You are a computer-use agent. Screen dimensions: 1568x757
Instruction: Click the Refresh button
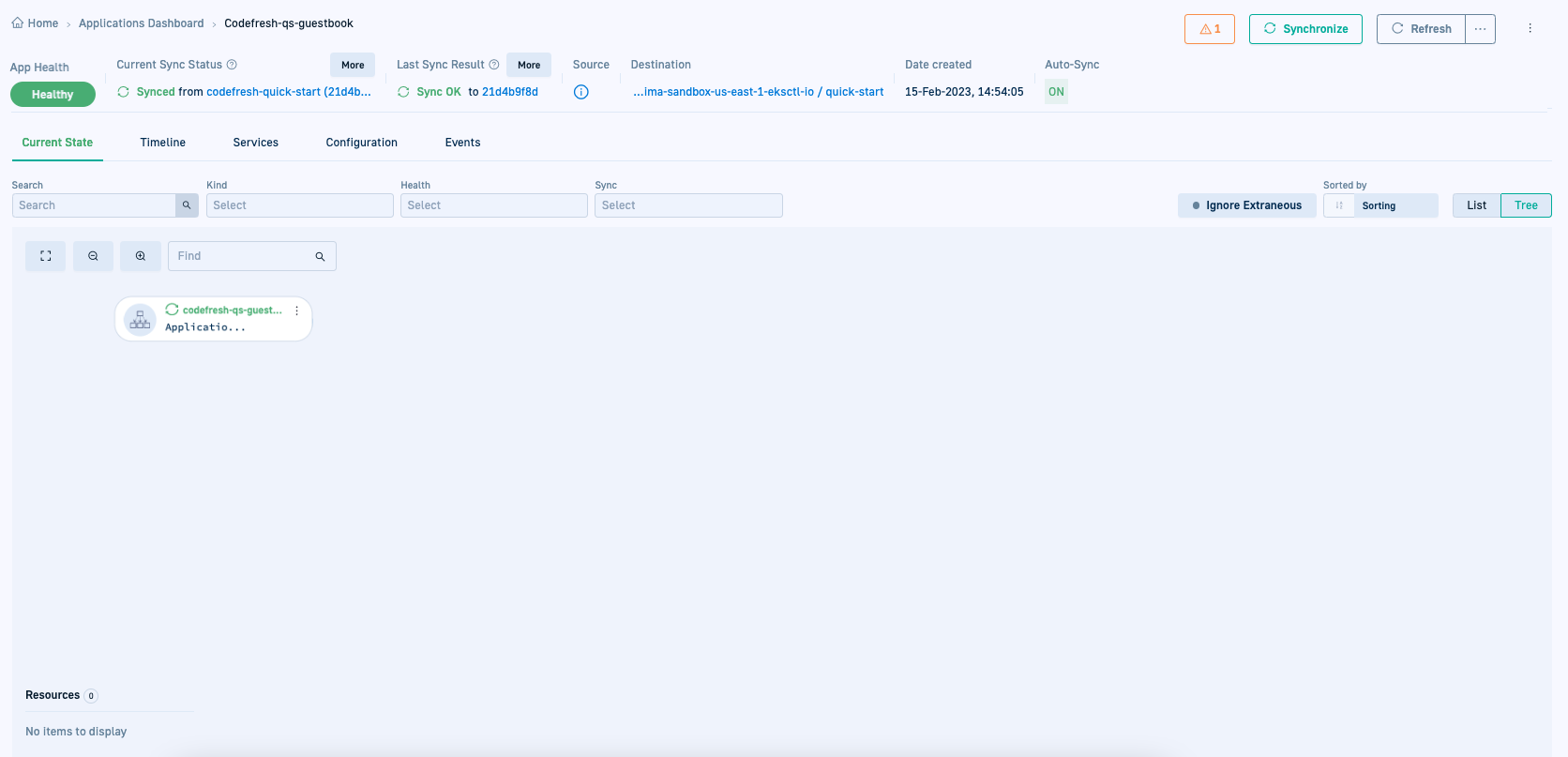[x=1421, y=29]
